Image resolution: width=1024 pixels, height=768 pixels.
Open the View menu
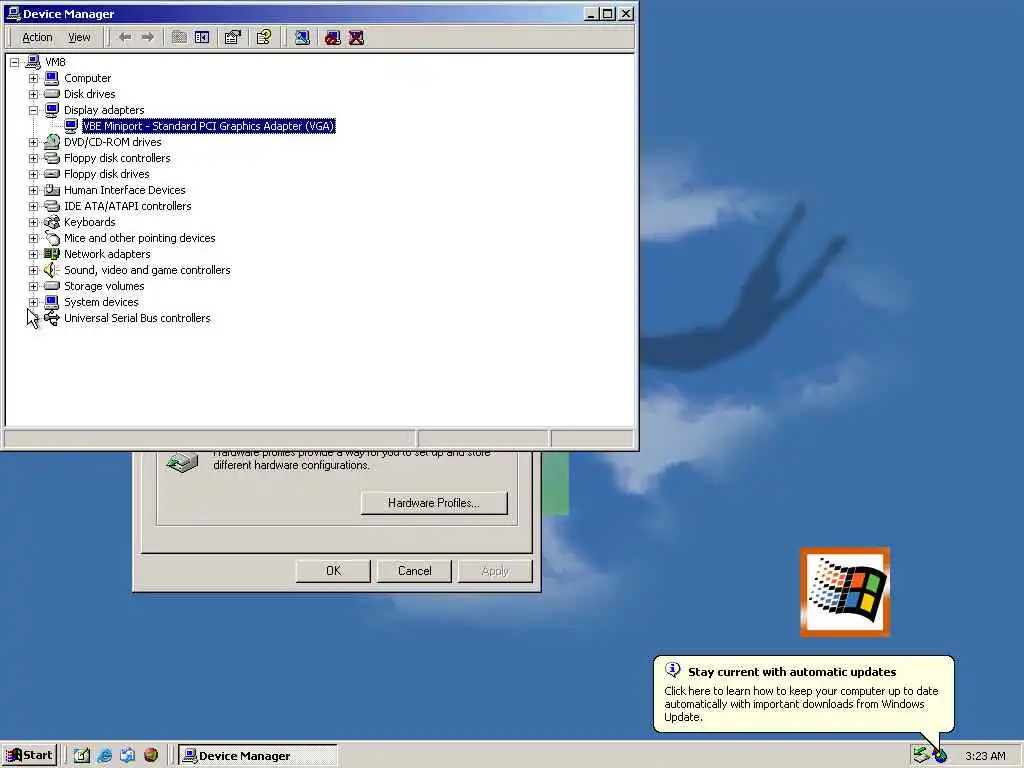pos(79,37)
